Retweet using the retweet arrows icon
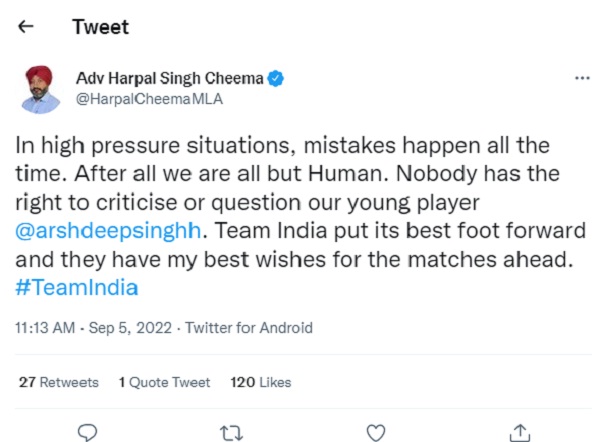Viewport: 600px width, 442px height. [x=232, y=432]
